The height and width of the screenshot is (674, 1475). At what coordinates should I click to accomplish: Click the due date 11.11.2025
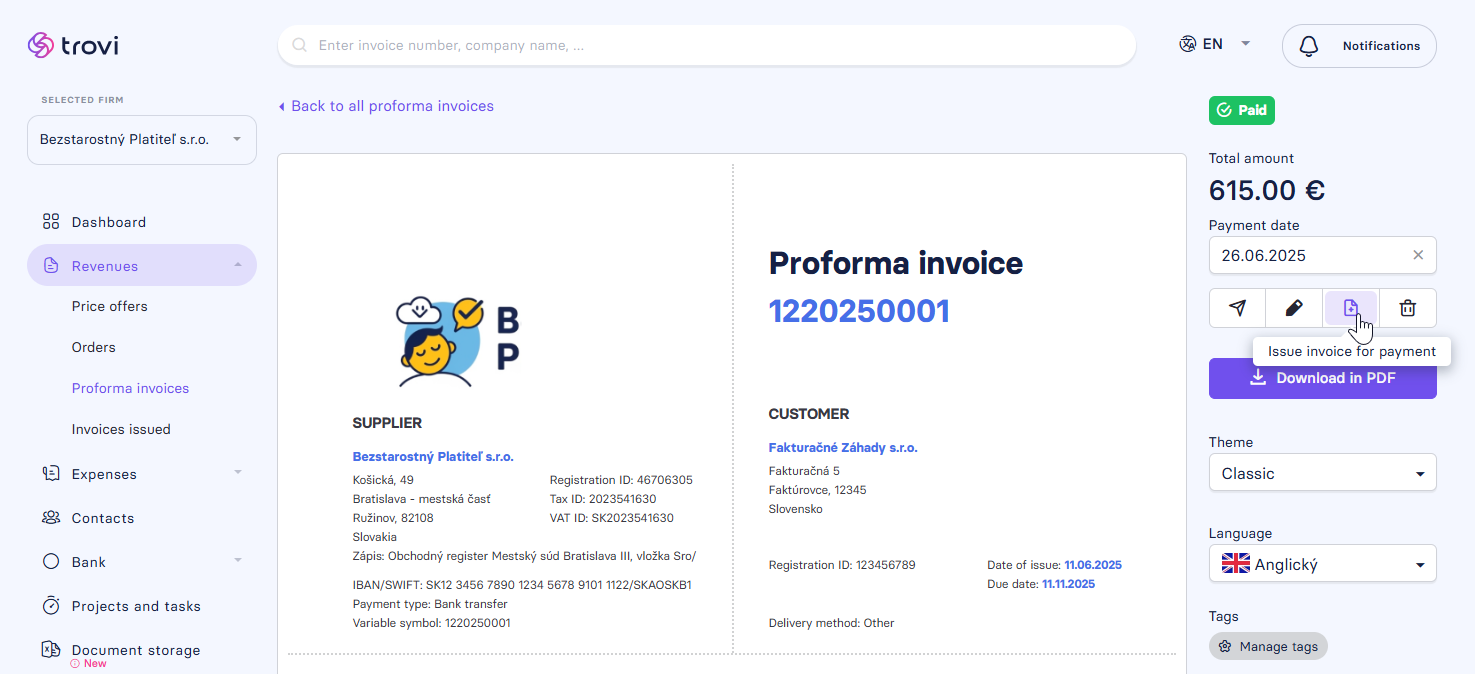[1068, 584]
